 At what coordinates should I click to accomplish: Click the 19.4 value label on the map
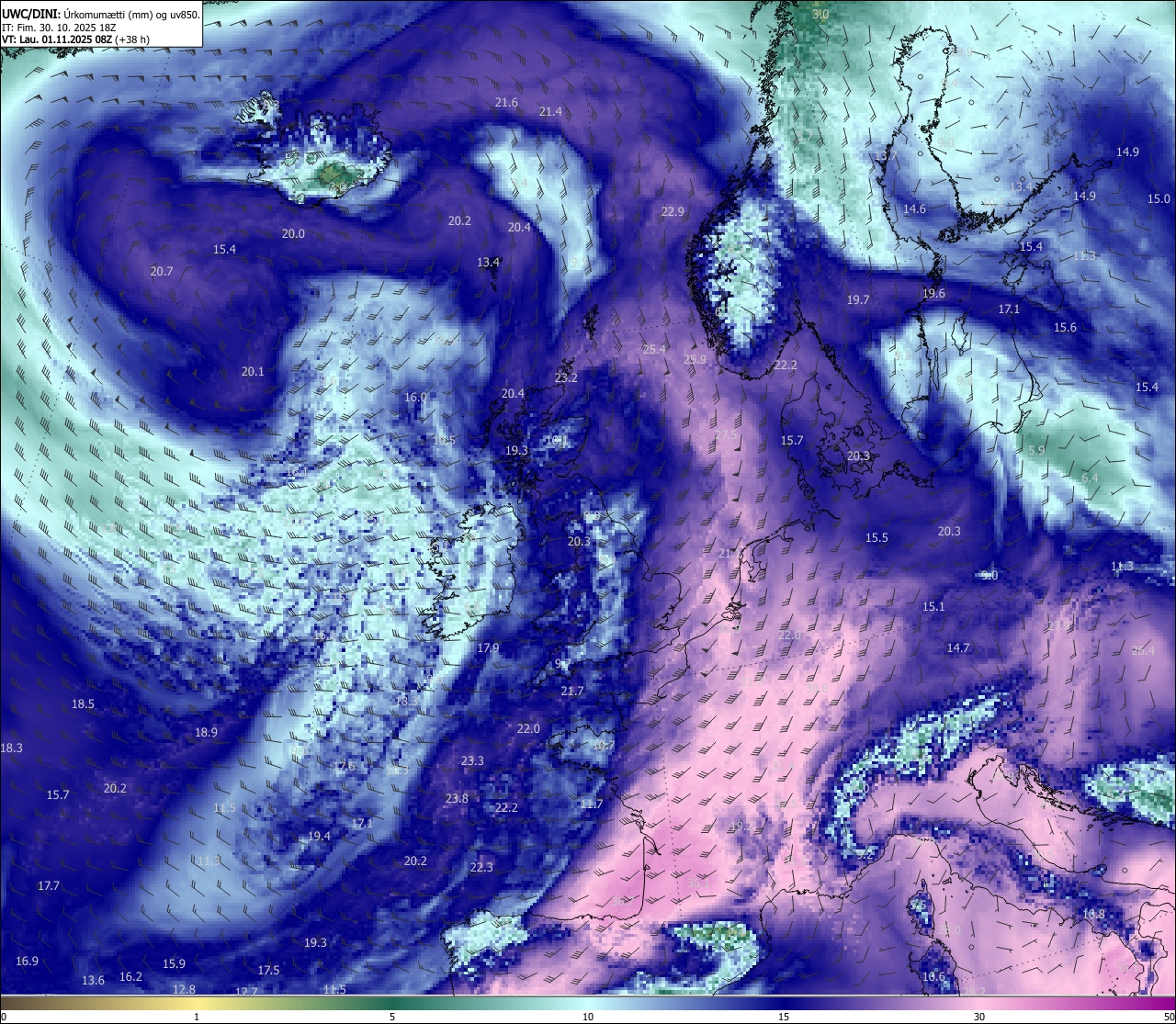click(319, 837)
